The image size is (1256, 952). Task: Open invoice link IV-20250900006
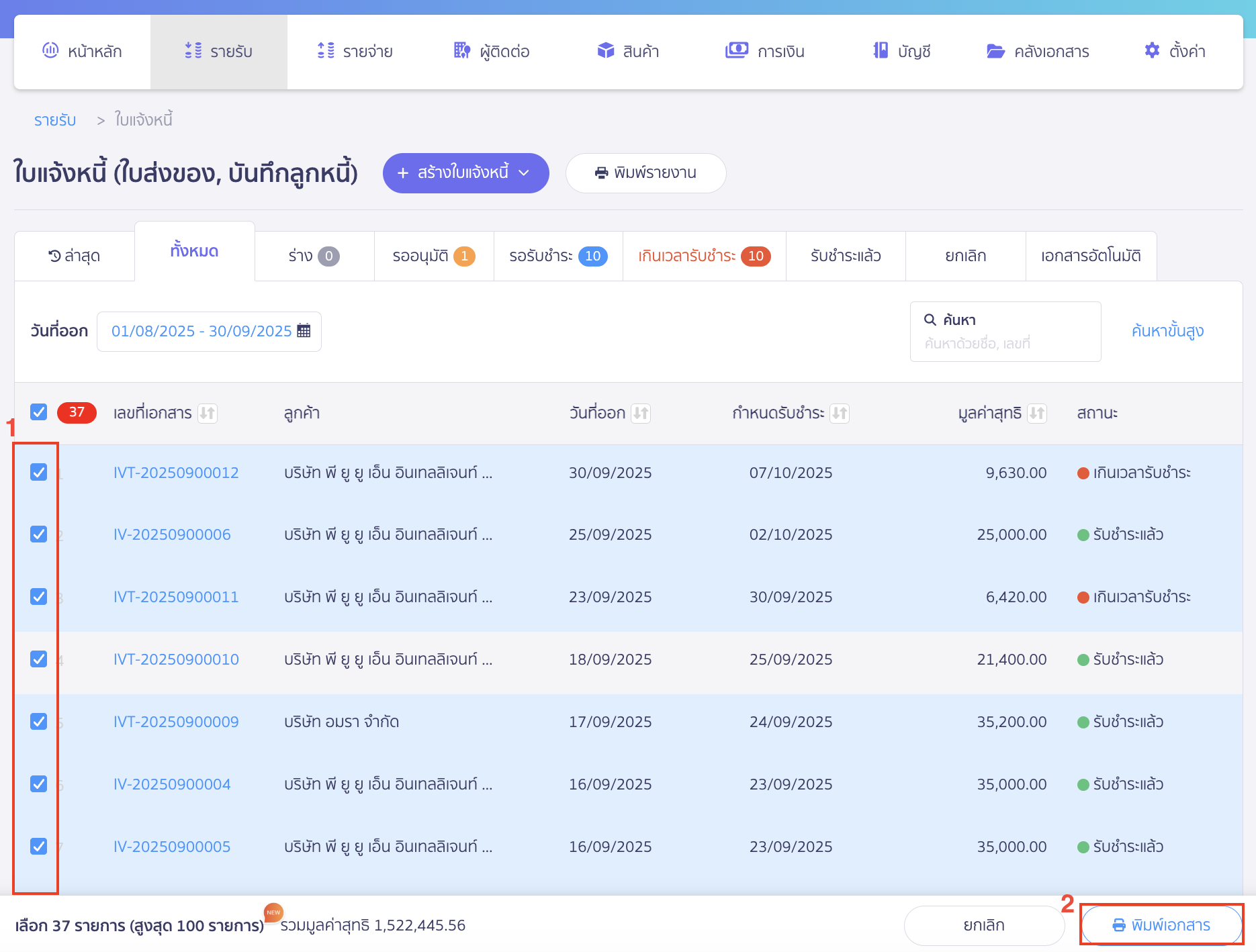point(172,535)
